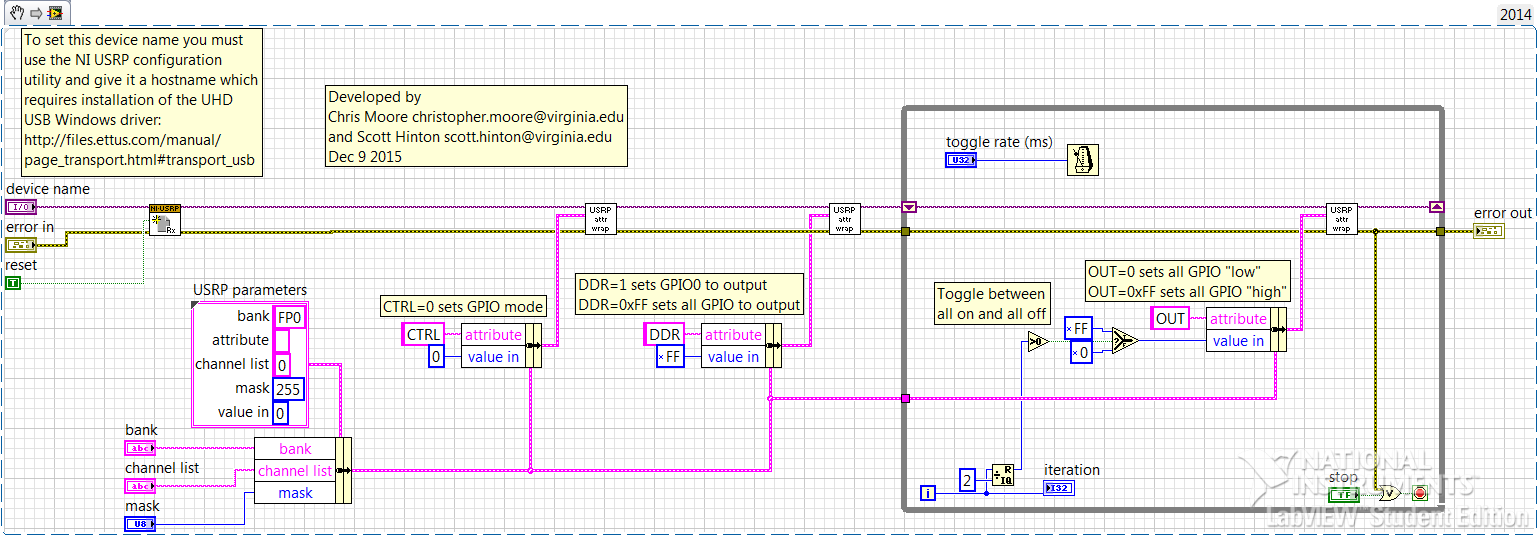Click the xFF constant below DDR
This screenshot has height=536, width=1538.
point(671,356)
